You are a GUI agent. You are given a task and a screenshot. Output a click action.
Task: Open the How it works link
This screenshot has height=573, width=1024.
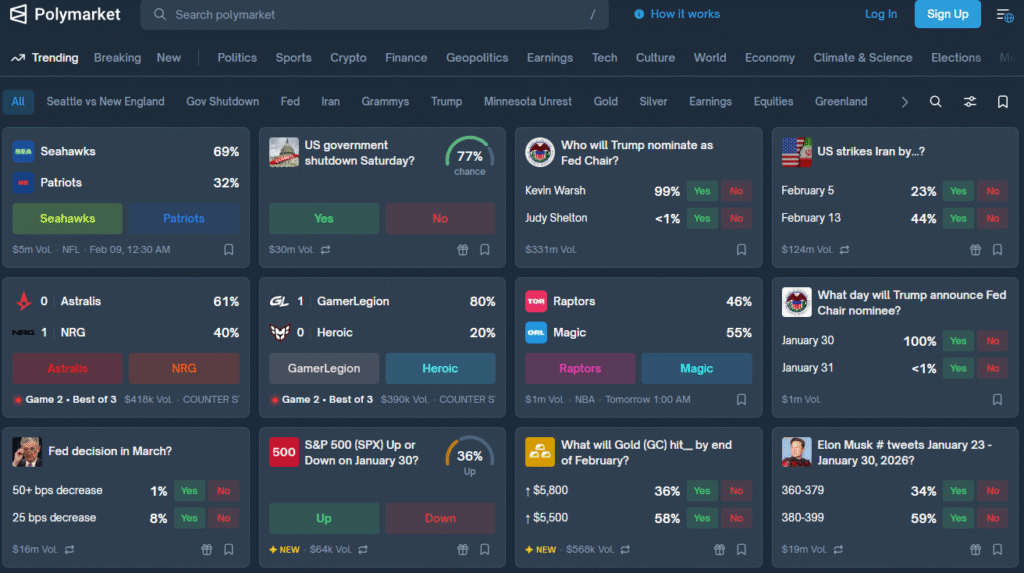tap(685, 14)
